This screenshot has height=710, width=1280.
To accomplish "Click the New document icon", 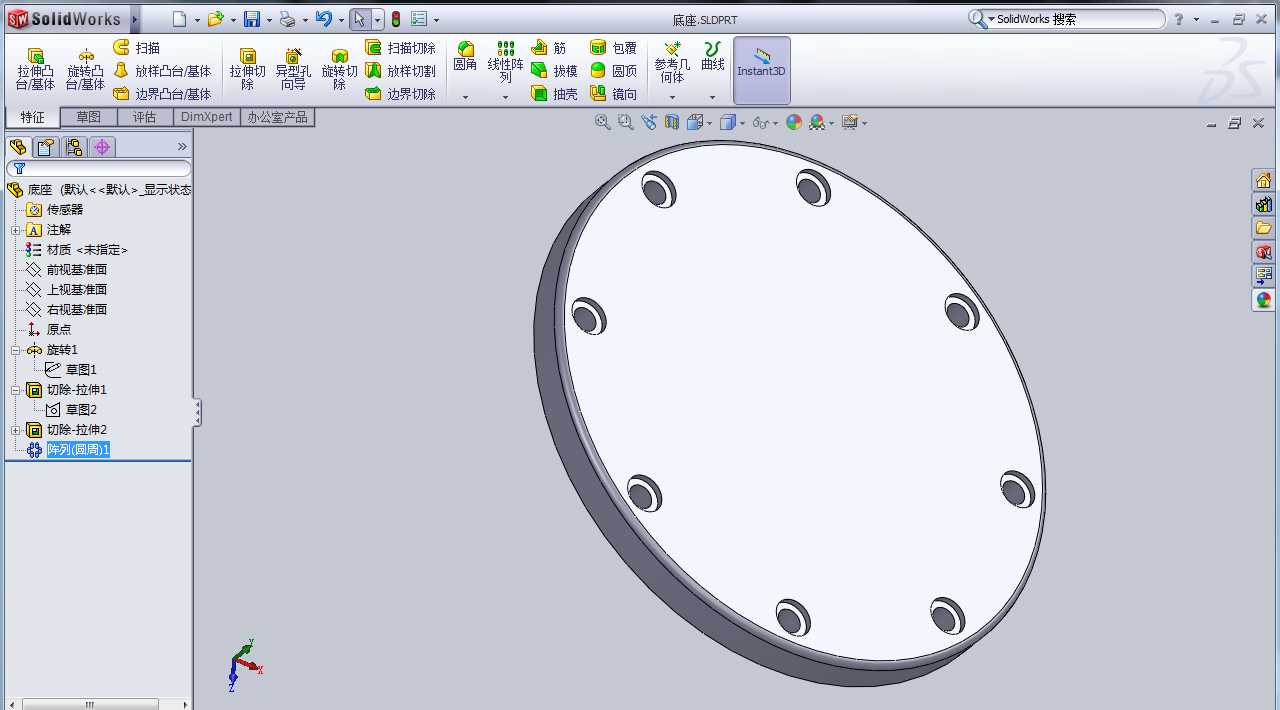I will 179,19.
